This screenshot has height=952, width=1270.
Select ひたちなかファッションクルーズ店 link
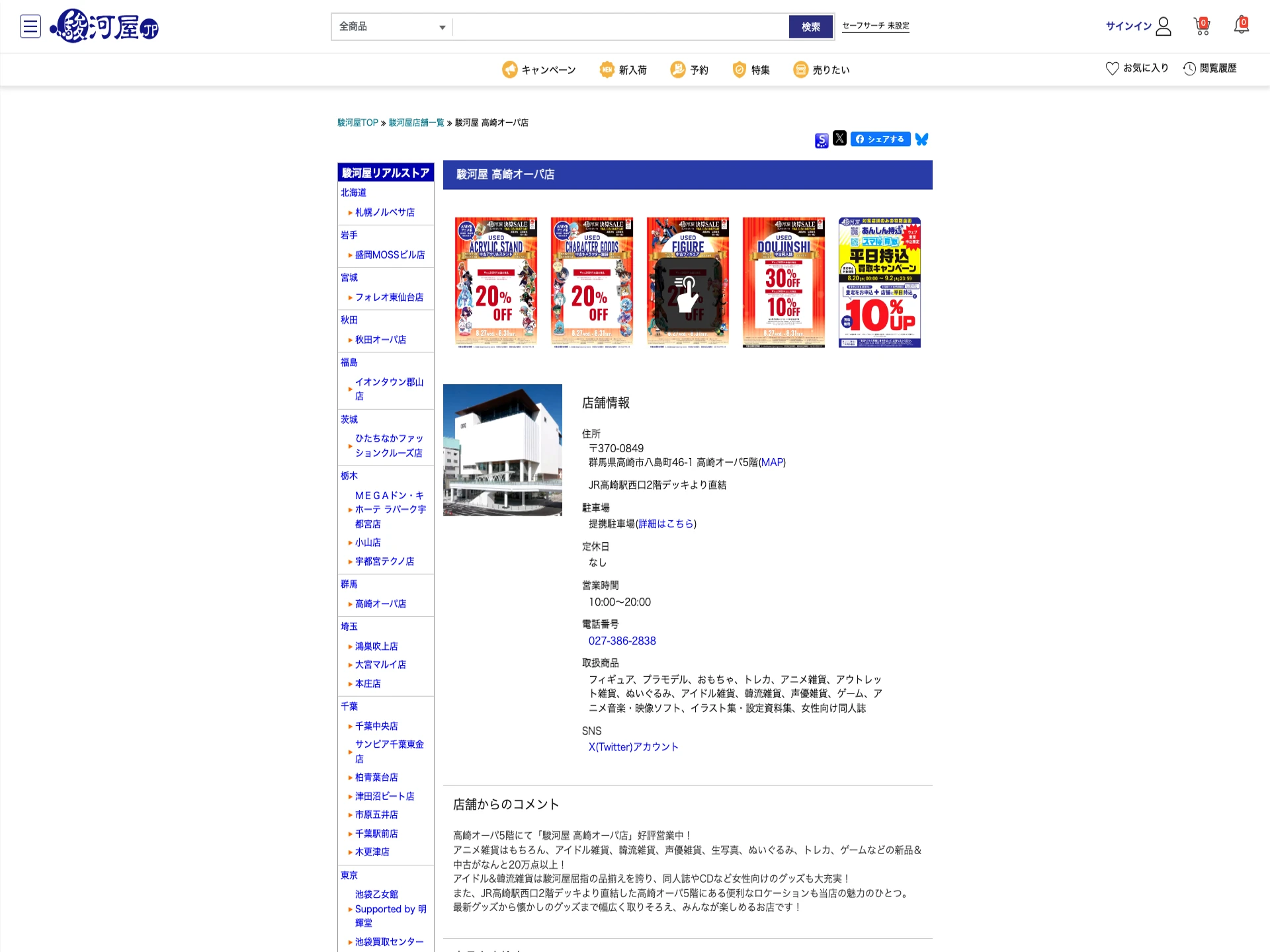(x=390, y=446)
